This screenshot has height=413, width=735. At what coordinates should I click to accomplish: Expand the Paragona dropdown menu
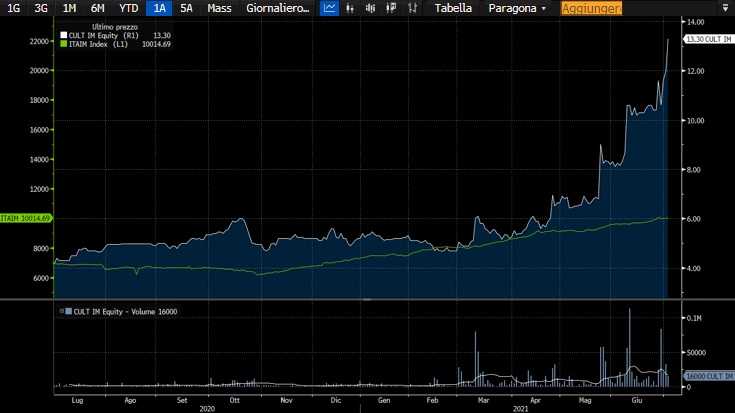517,8
